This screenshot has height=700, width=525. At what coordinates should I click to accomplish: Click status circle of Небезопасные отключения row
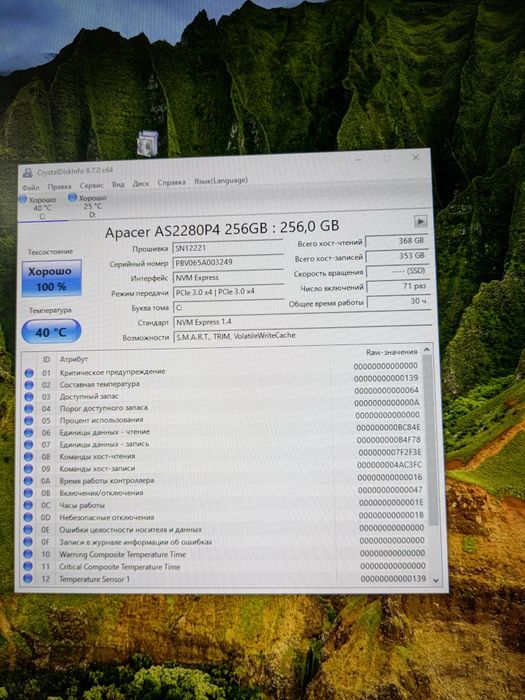coord(28,517)
